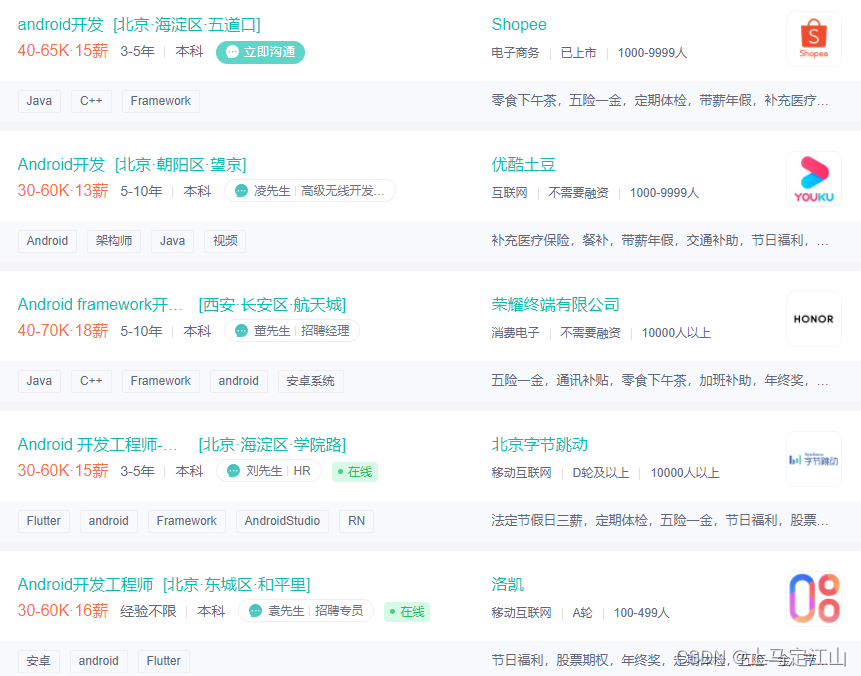Click the 架构师 tag
Screen dimensions: 861x676
(x=114, y=241)
